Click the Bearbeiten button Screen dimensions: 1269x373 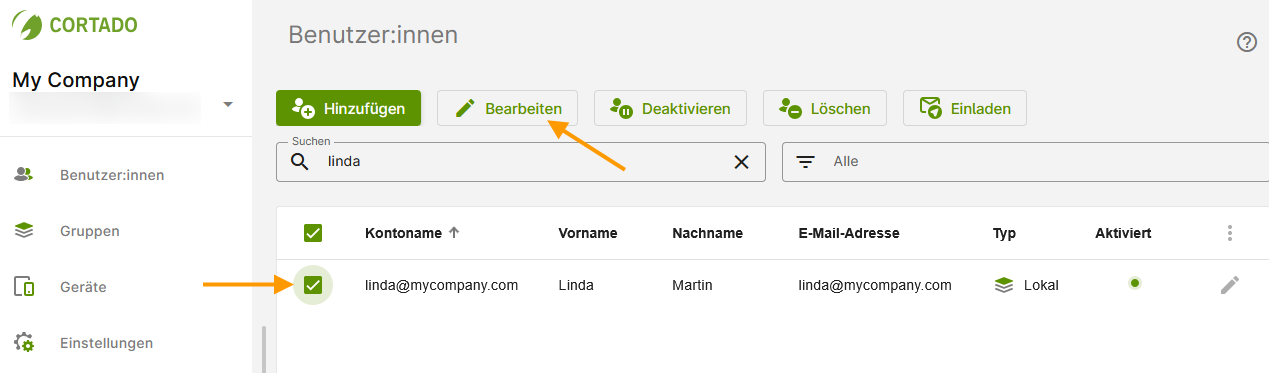tap(507, 108)
